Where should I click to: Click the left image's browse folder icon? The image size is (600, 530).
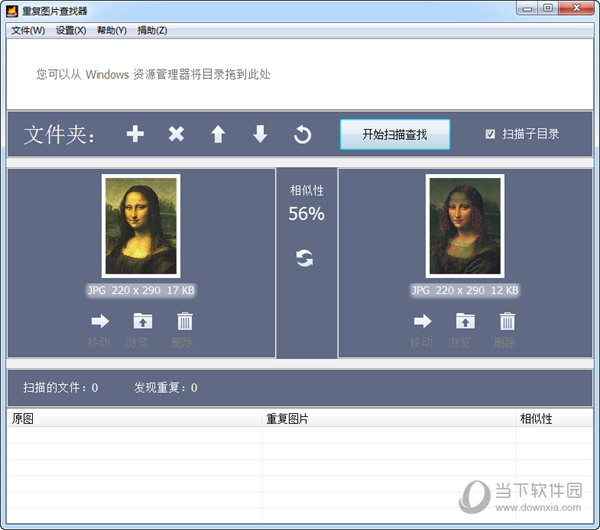tap(143, 321)
